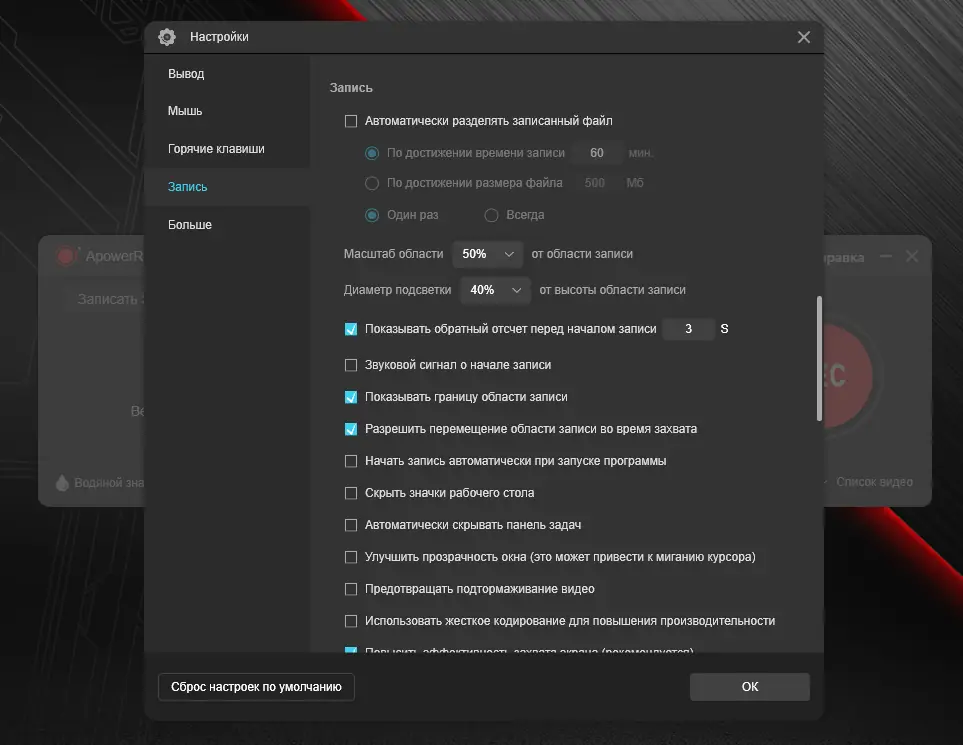Click Сброс настроек по умолчанию button
Screen dimensions: 963x745
tap(256, 687)
